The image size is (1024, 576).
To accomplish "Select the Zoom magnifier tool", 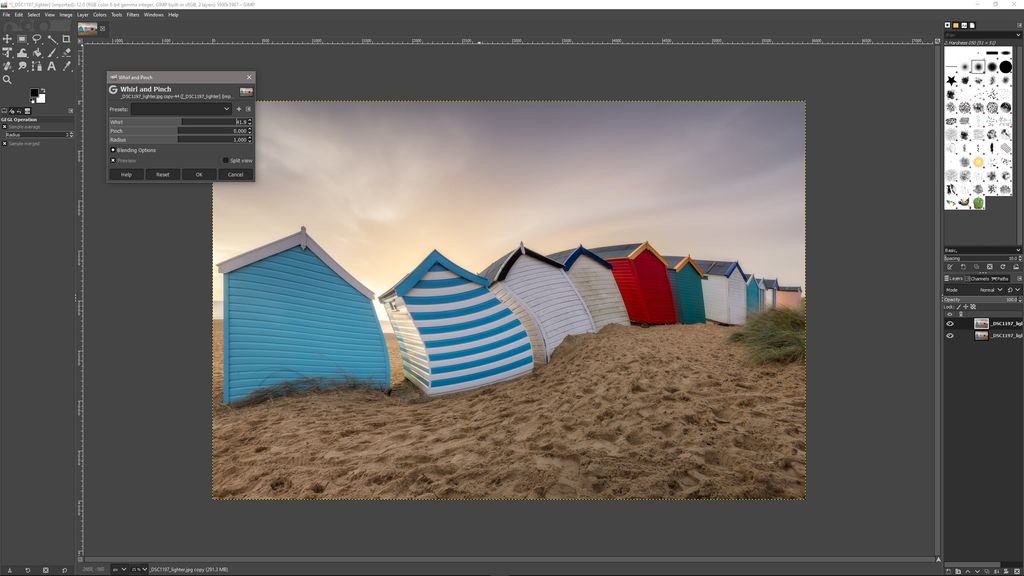I will (7, 79).
